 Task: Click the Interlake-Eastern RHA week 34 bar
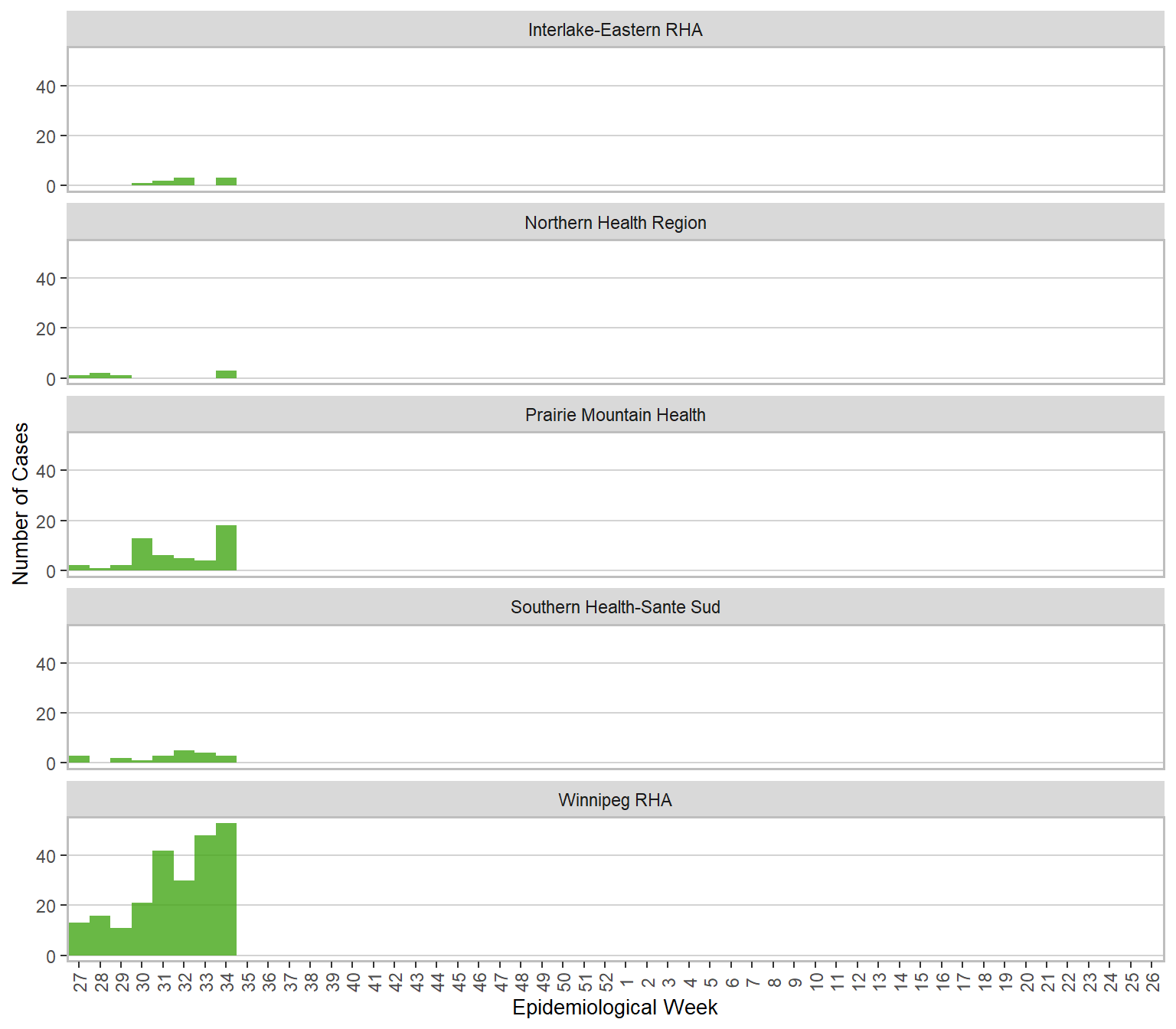(x=226, y=181)
